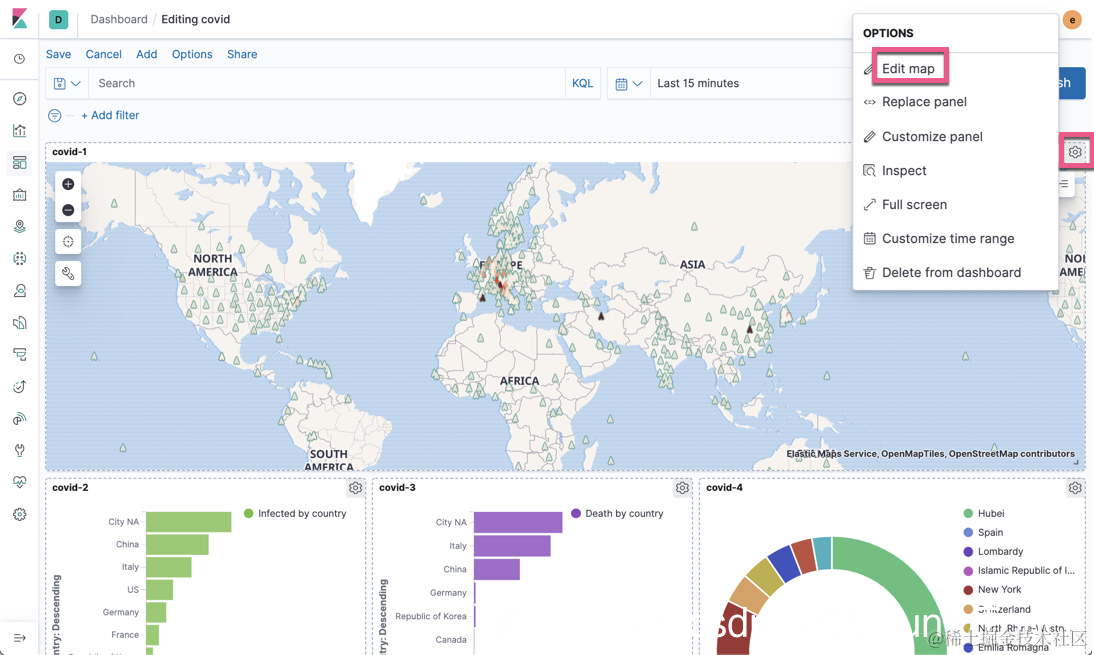Open Machine Learning icon in sidebar
Image resolution: width=1094 pixels, height=655 pixels.
[20, 259]
